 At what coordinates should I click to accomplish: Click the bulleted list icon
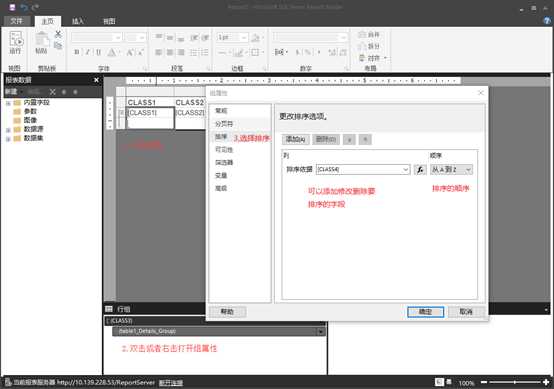click(x=194, y=53)
